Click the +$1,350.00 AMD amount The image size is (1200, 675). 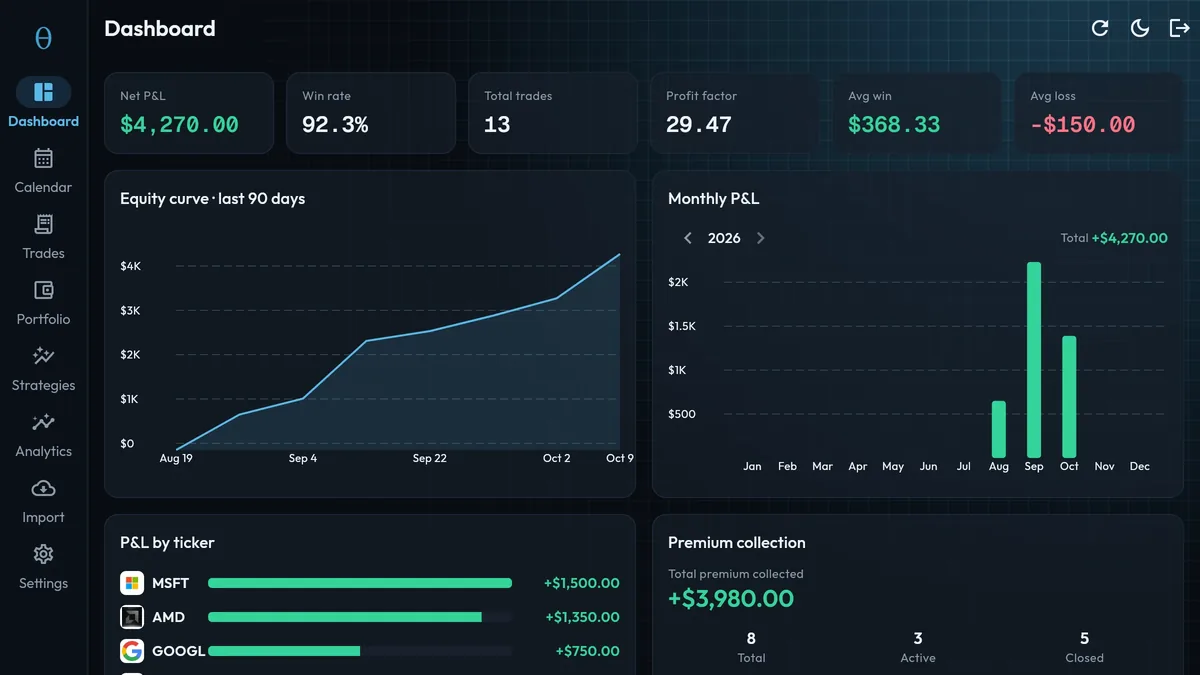pyautogui.click(x=582, y=617)
